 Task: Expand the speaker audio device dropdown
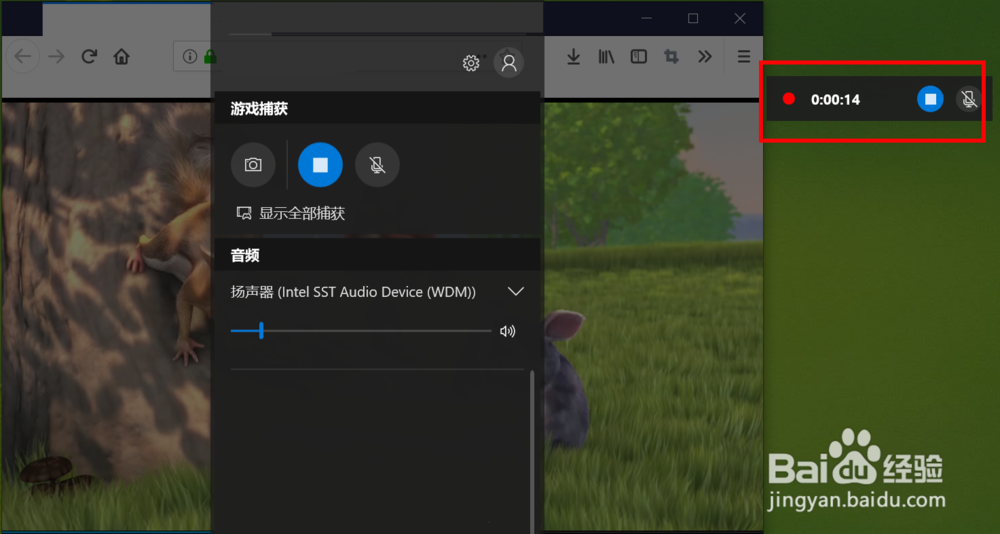click(x=515, y=292)
